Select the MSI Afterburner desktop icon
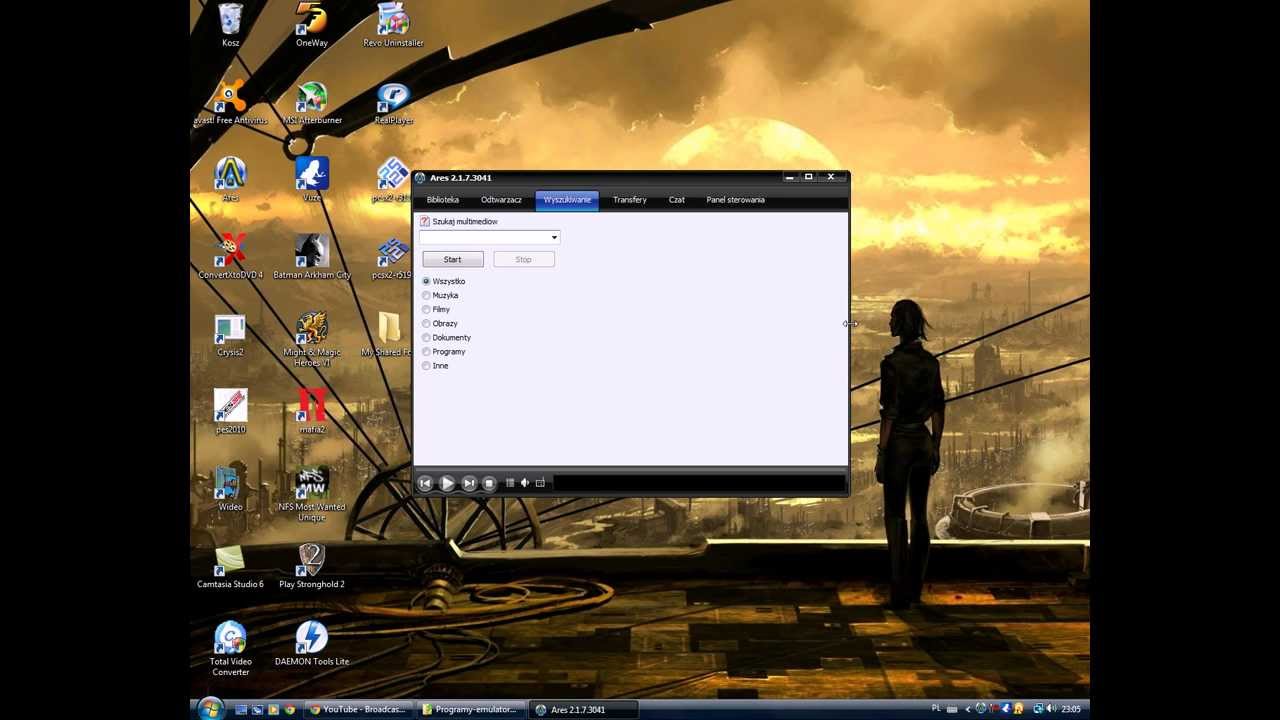 click(x=312, y=103)
